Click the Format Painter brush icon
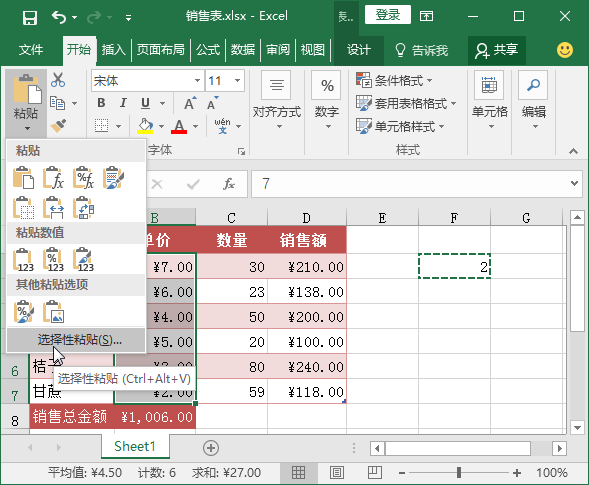Image resolution: width=589 pixels, height=485 pixels. [x=58, y=126]
